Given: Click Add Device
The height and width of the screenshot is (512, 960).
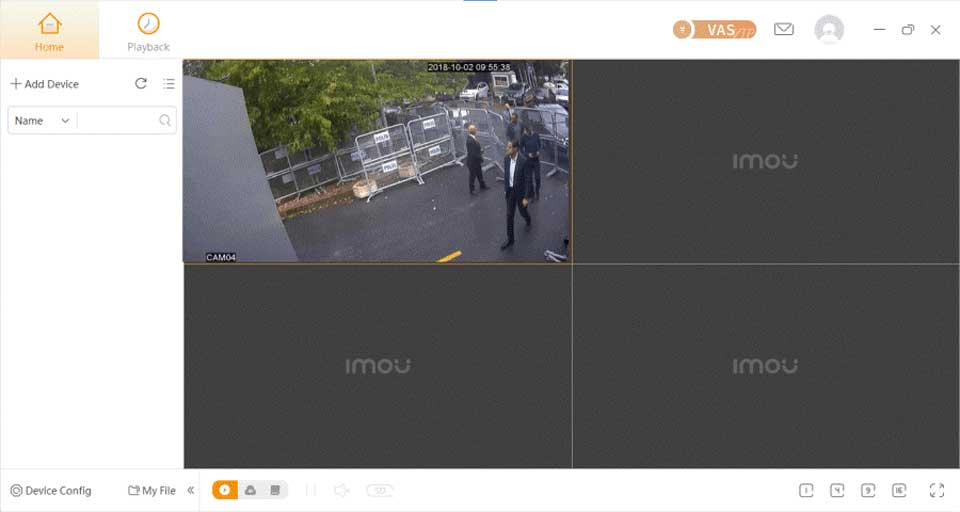Looking at the screenshot, I should click(45, 84).
